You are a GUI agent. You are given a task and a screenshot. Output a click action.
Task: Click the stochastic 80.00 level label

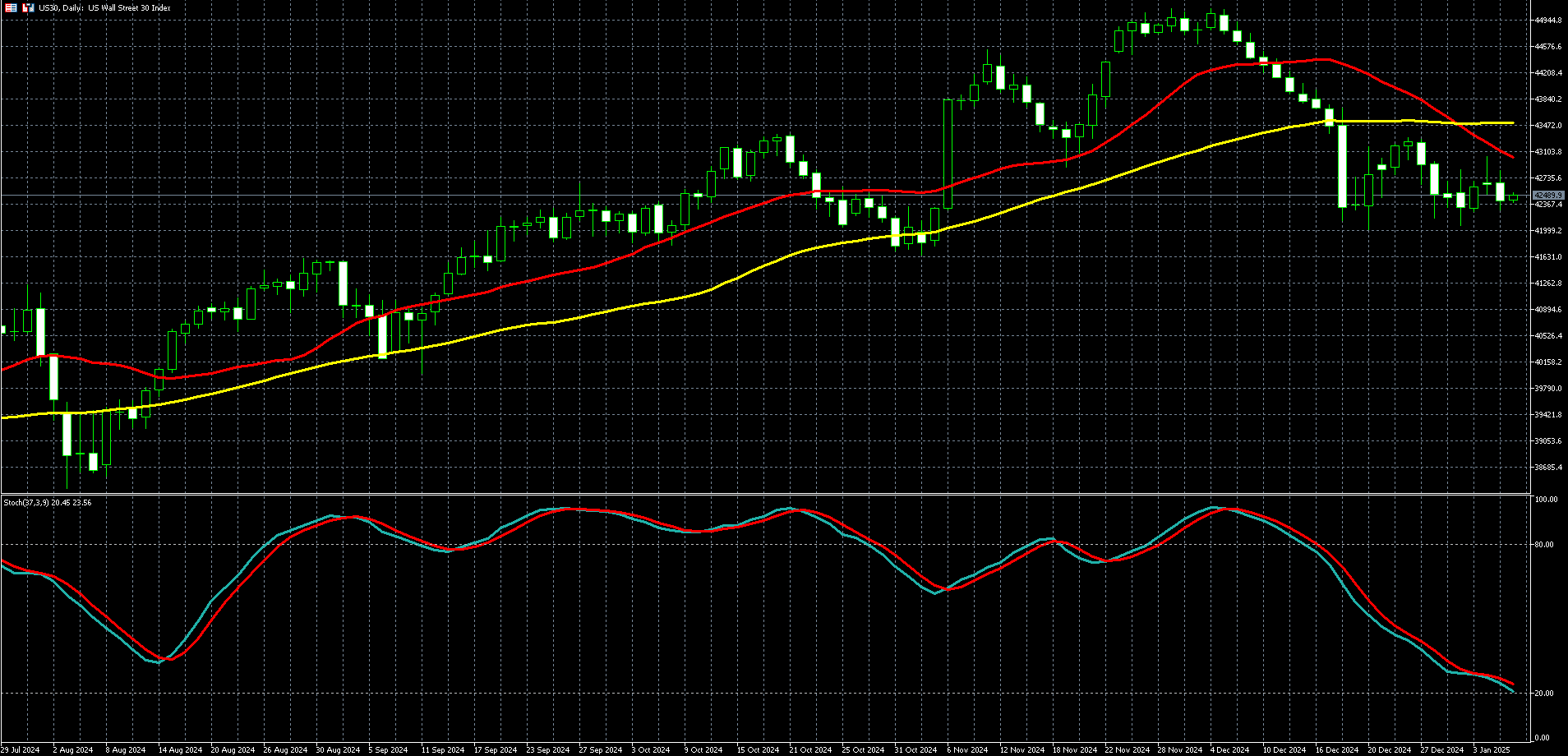coord(1543,545)
